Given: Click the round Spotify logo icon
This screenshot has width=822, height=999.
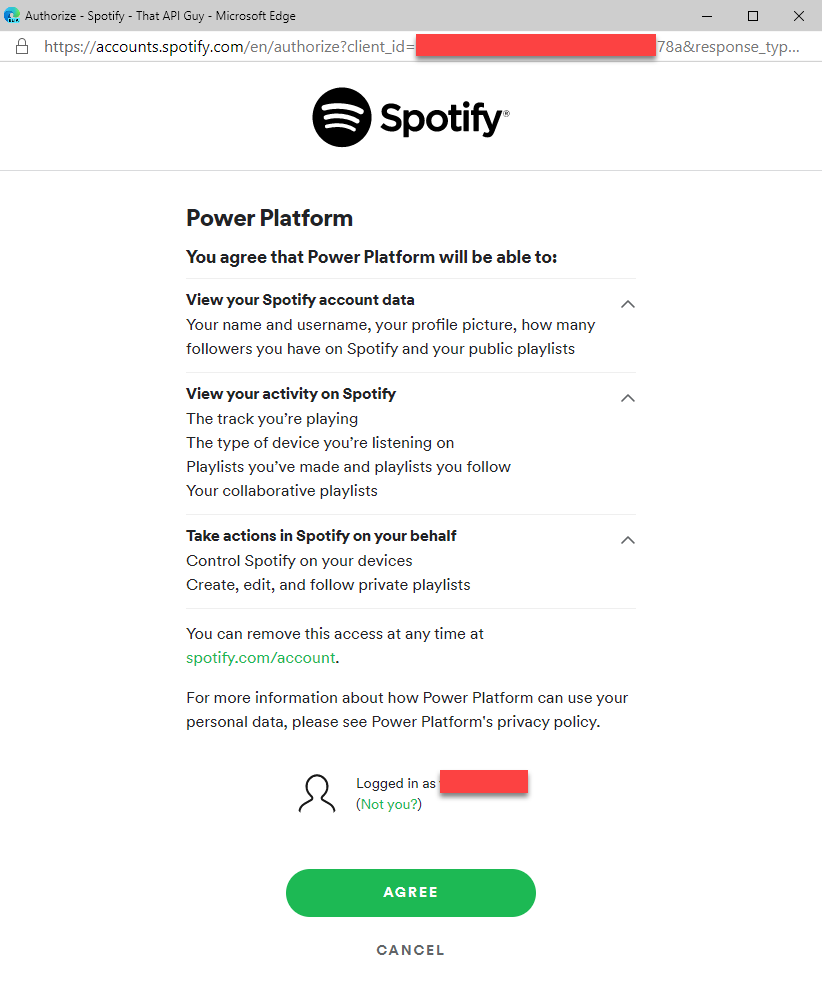Looking at the screenshot, I should coord(342,117).
